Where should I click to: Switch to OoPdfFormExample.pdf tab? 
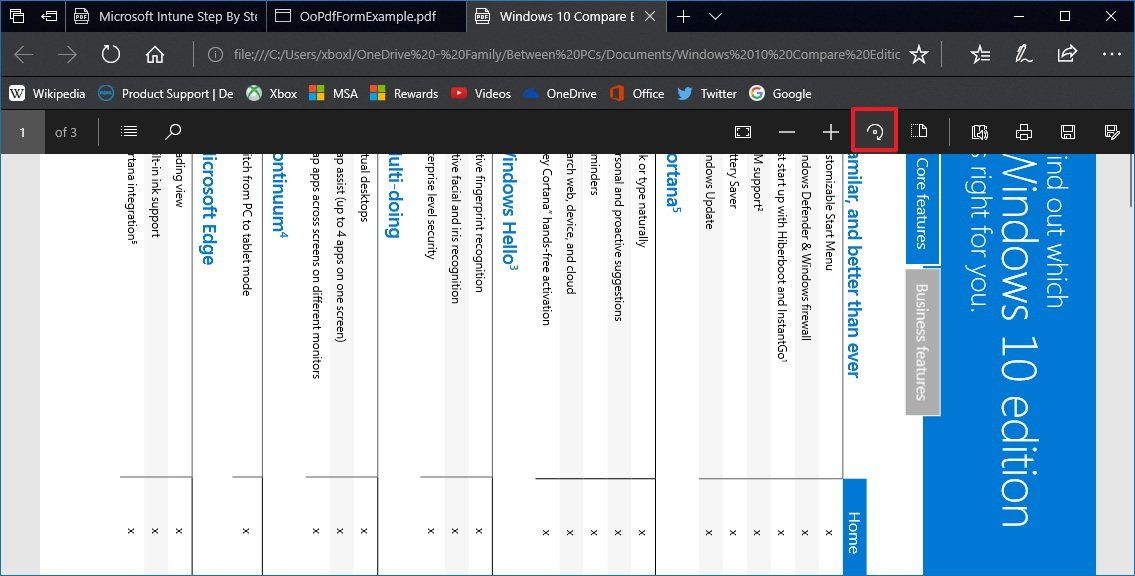(366, 17)
